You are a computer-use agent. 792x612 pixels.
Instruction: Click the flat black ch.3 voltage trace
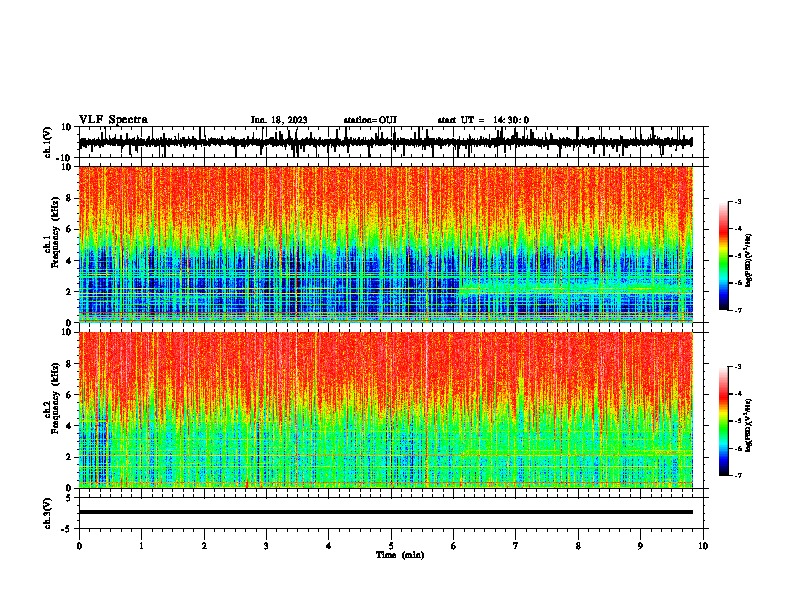click(x=385, y=512)
